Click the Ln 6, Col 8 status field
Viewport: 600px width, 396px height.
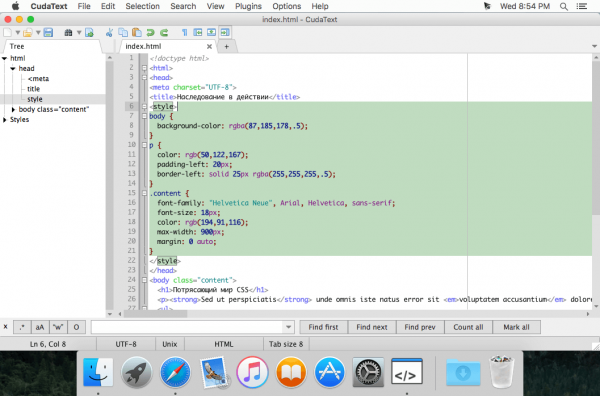(48, 344)
